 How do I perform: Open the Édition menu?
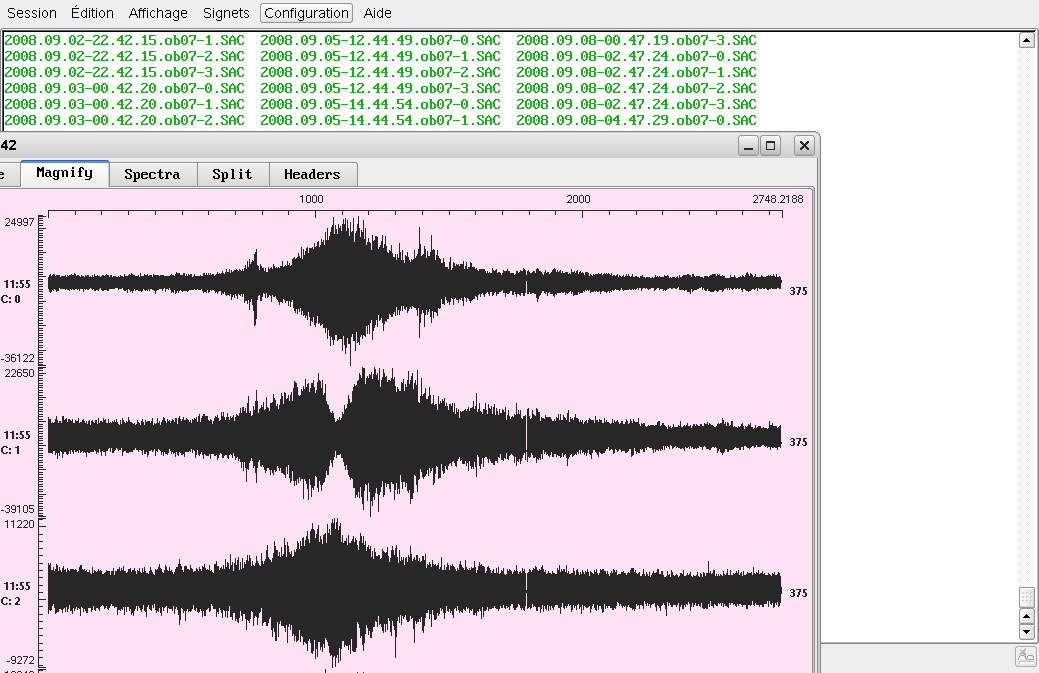pyautogui.click(x=92, y=13)
